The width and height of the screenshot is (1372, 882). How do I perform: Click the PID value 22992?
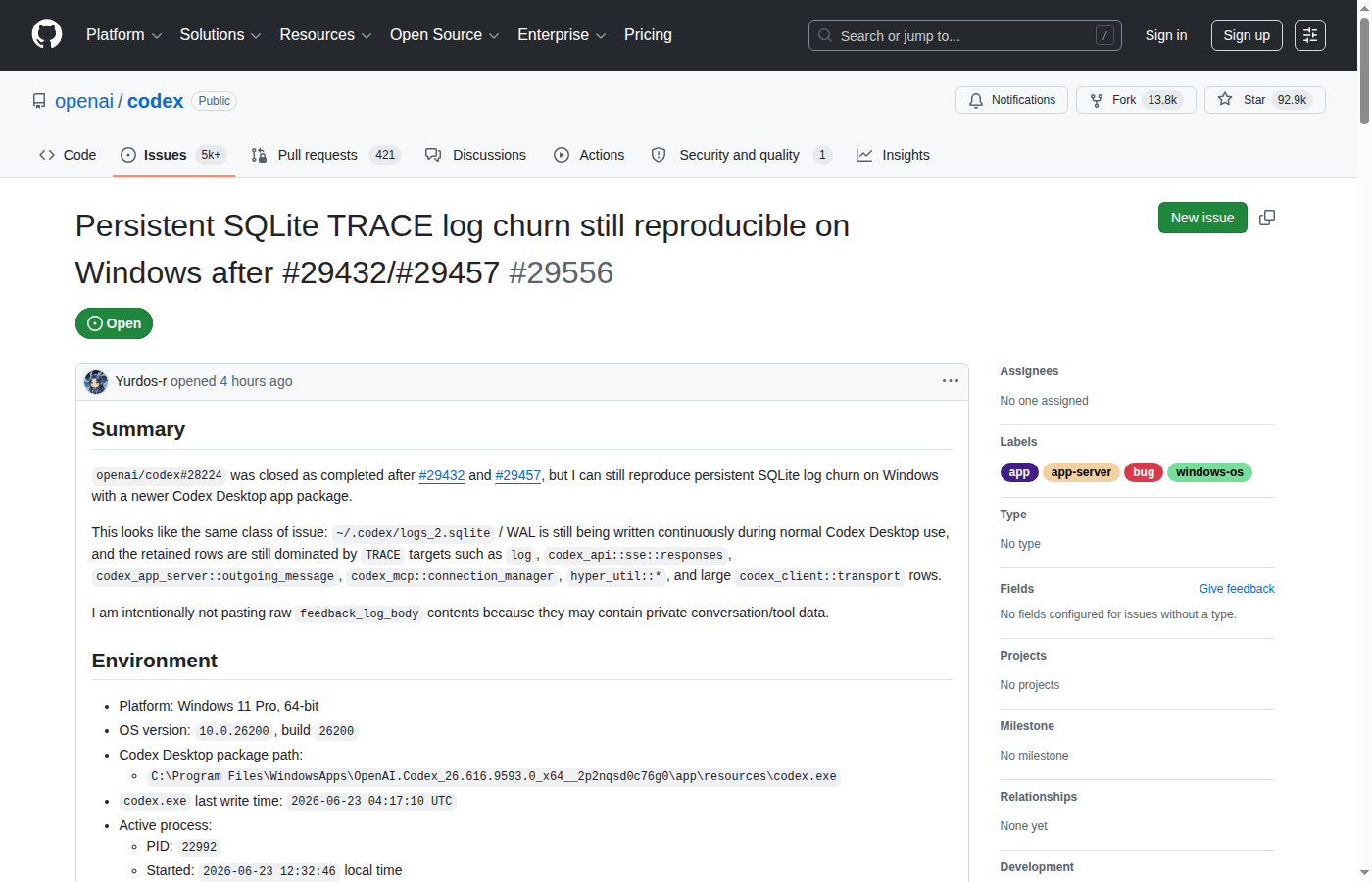[x=199, y=847]
